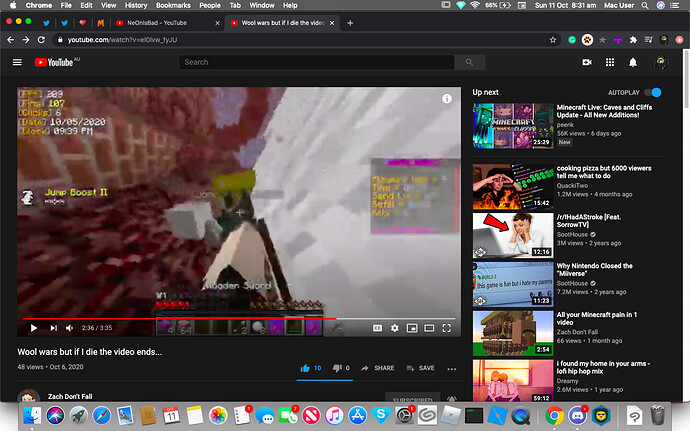Show the video info card
Screen dimensions: 690x431
447,99
